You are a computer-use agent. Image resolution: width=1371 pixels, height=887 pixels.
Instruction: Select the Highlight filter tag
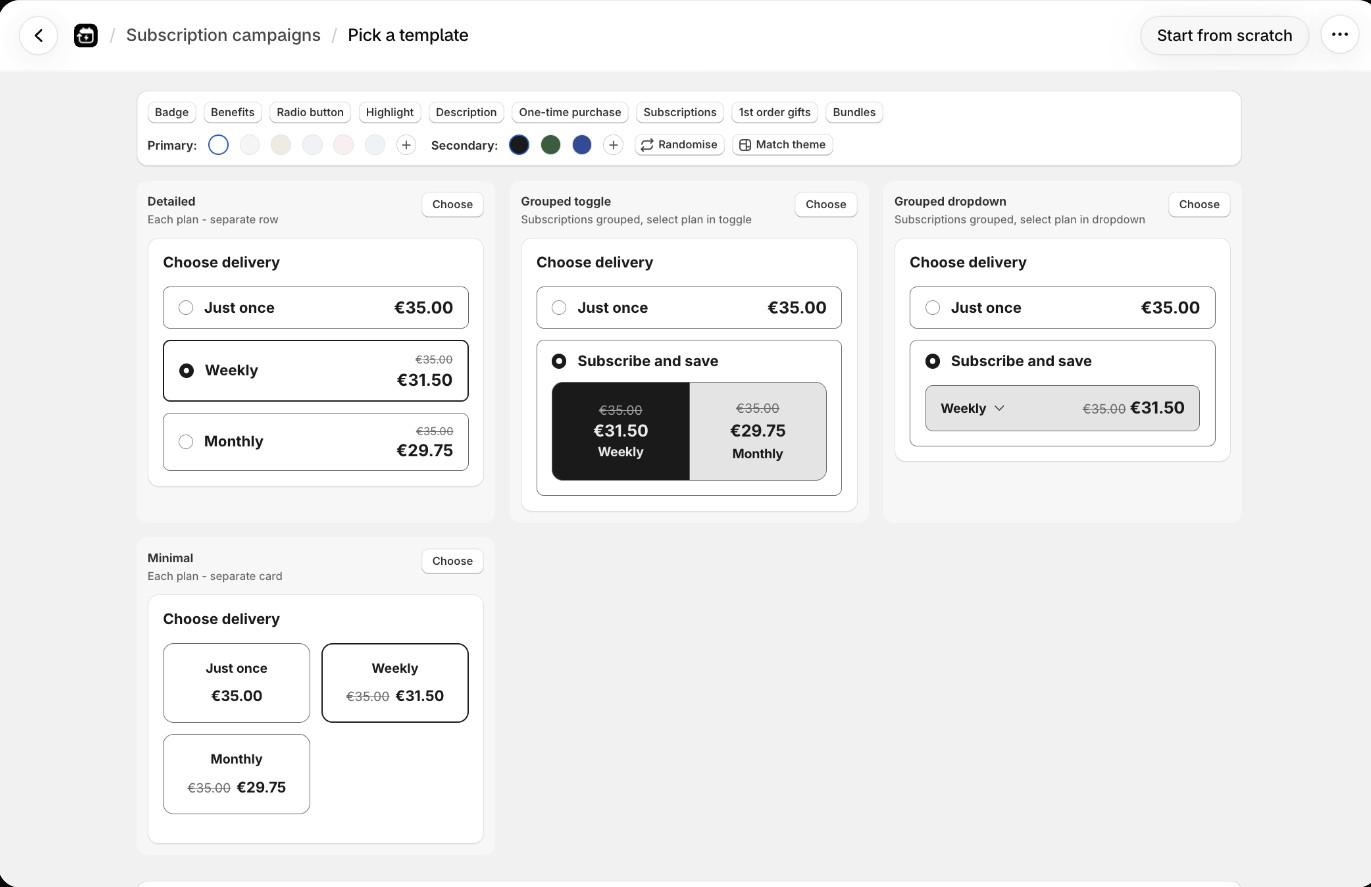pyautogui.click(x=390, y=112)
